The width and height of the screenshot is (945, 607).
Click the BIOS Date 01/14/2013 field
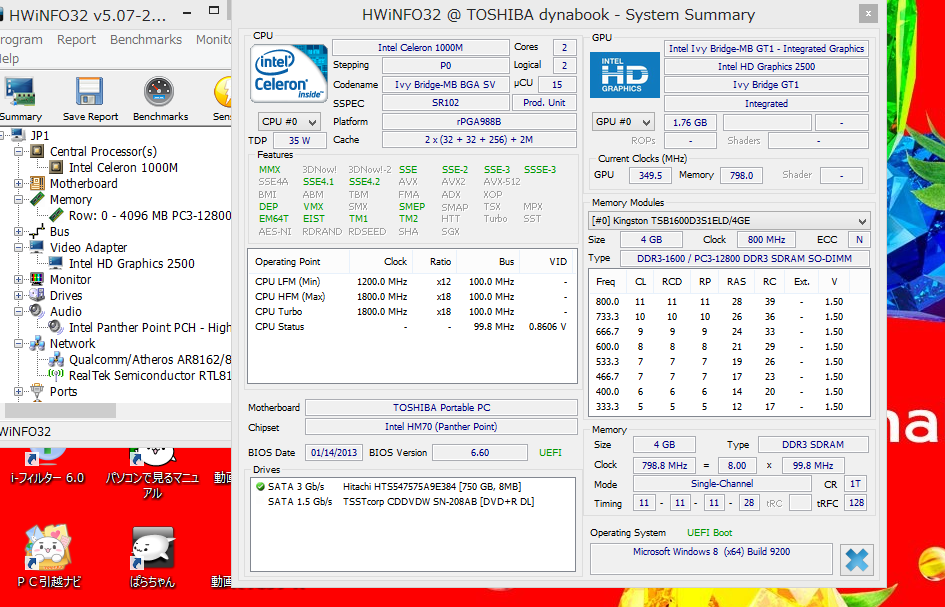[x=334, y=453]
